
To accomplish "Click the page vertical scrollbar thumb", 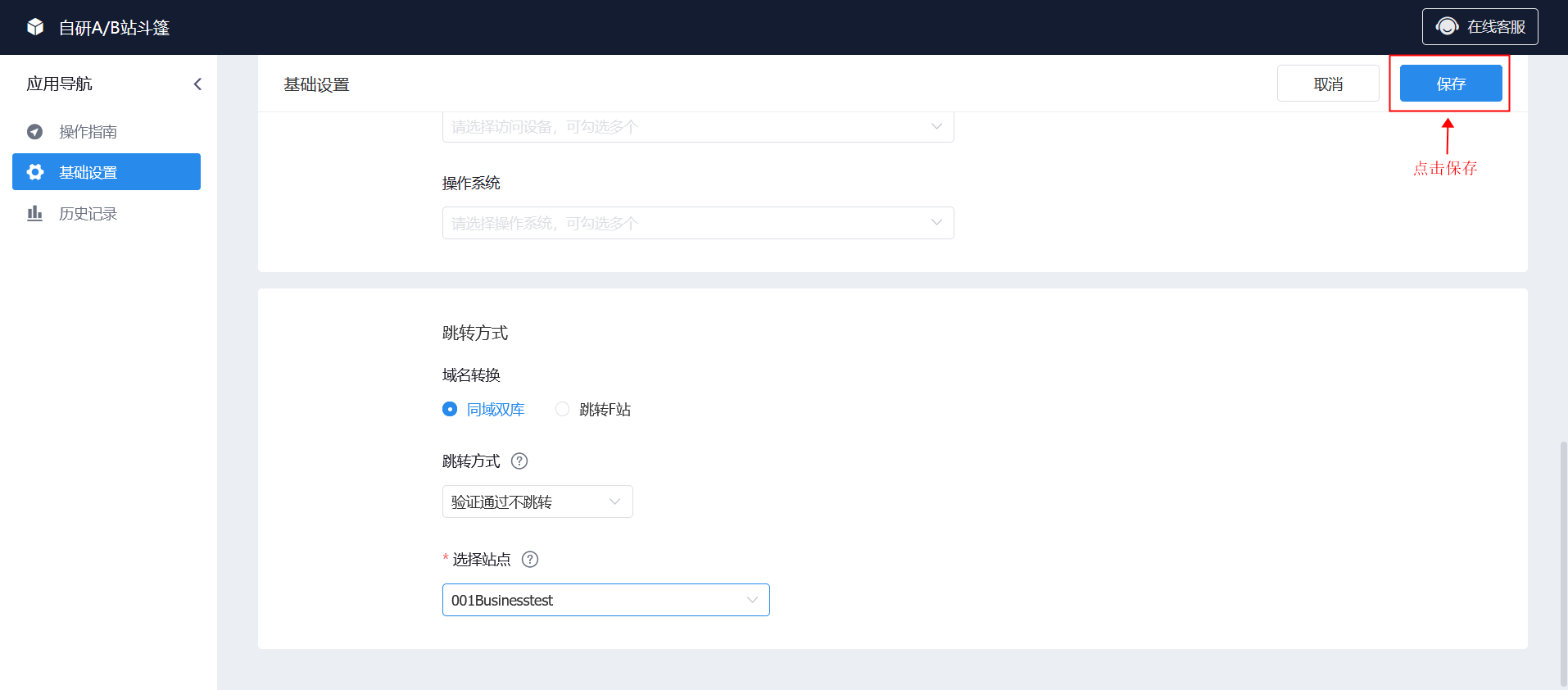I will [1563, 564].
